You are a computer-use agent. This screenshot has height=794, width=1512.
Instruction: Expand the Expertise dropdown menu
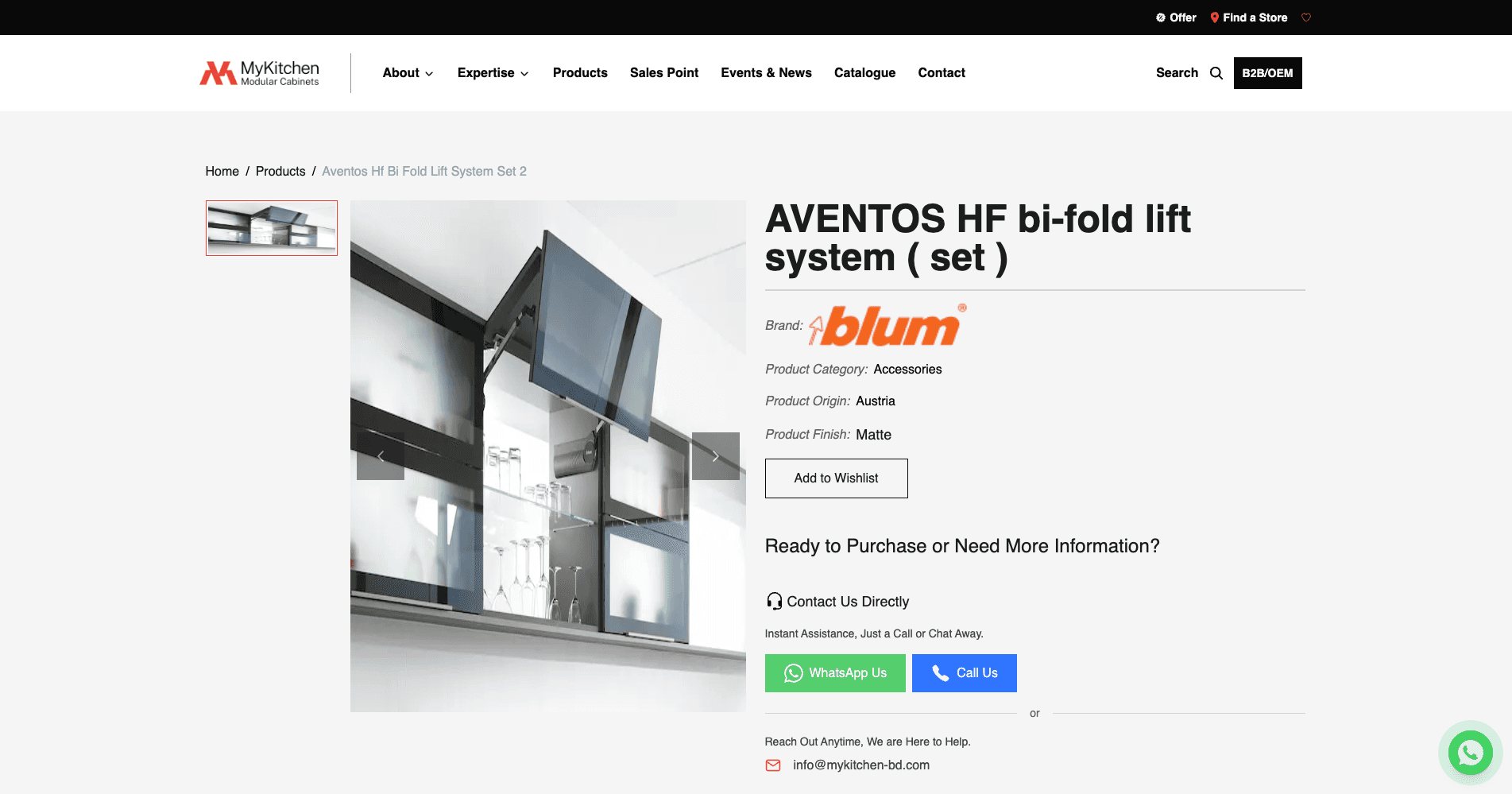pyautogui.click(x=493, y=73)
